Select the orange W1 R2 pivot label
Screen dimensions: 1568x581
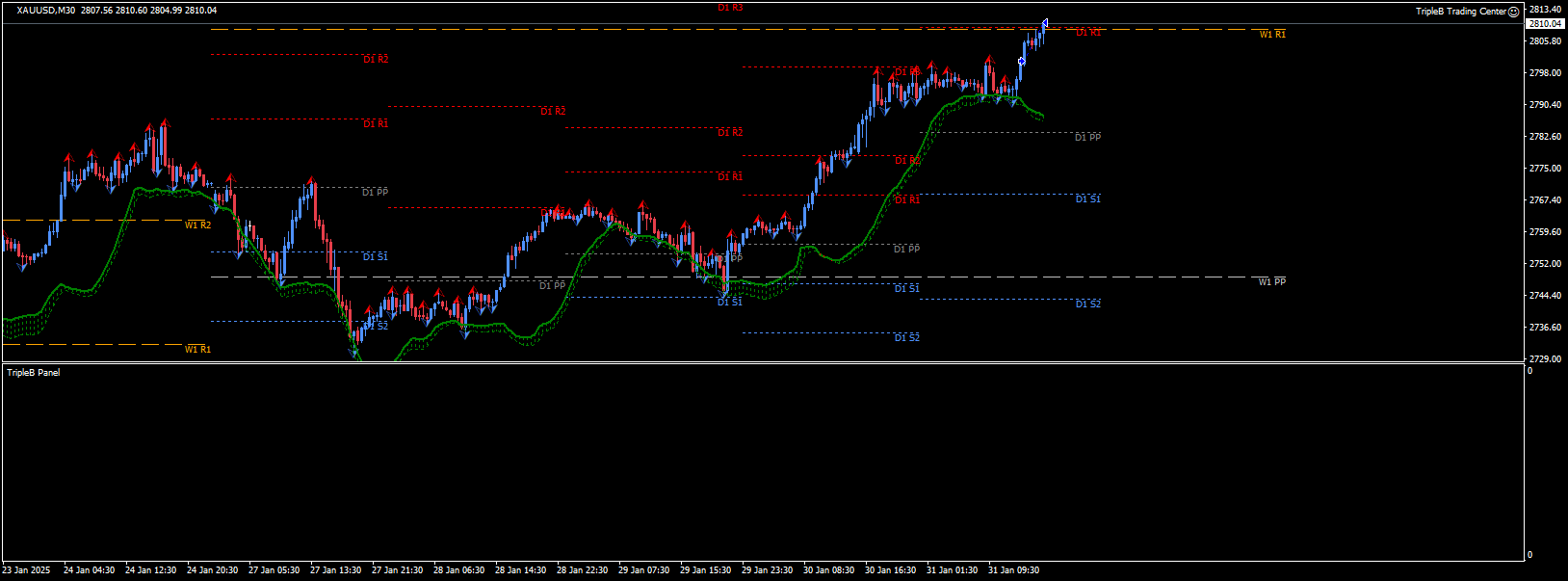point(197,225)
